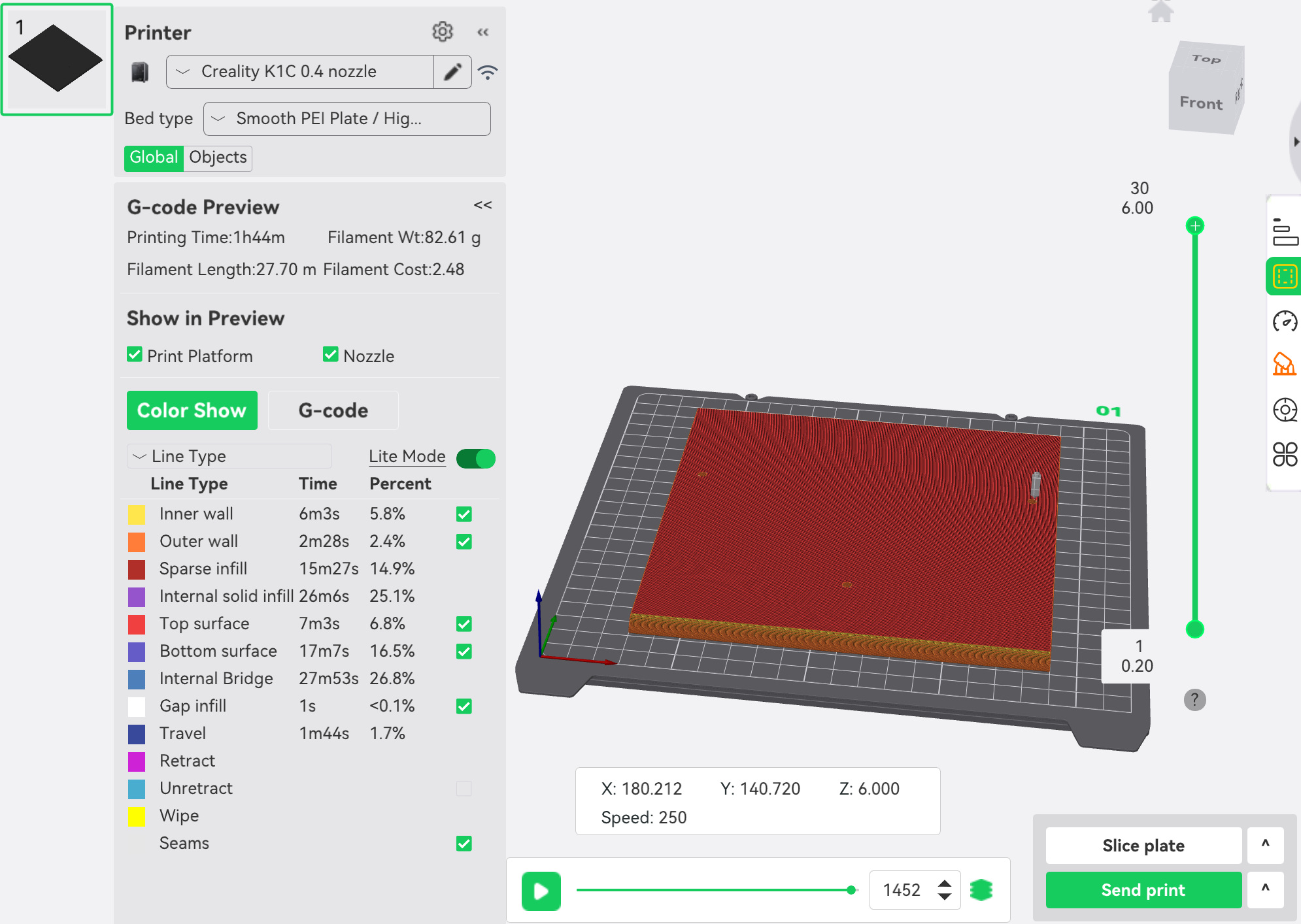Toggle the Lite Mode switch
This screenshot has height=924, width=1301.
[476, 458]
